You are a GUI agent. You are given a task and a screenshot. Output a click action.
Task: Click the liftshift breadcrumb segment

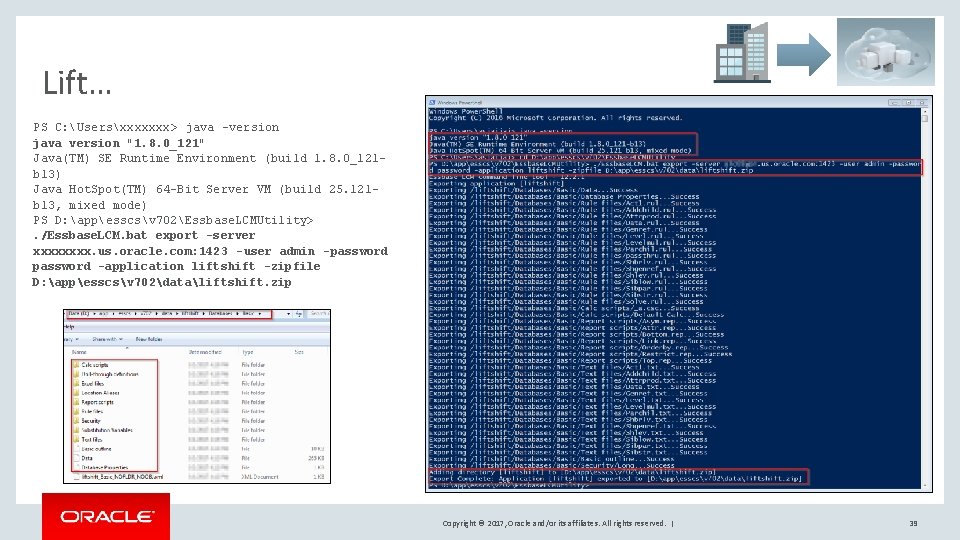(190, 313)
